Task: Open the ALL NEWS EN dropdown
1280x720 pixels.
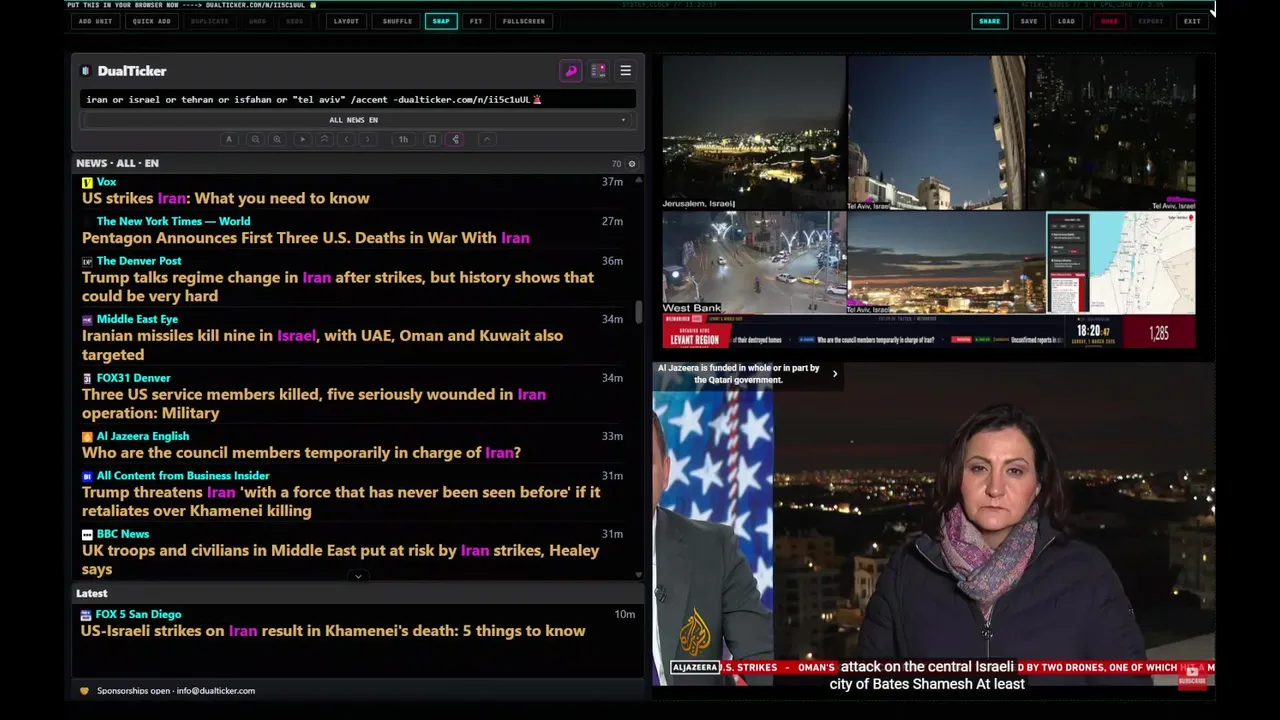Action: 357,120
